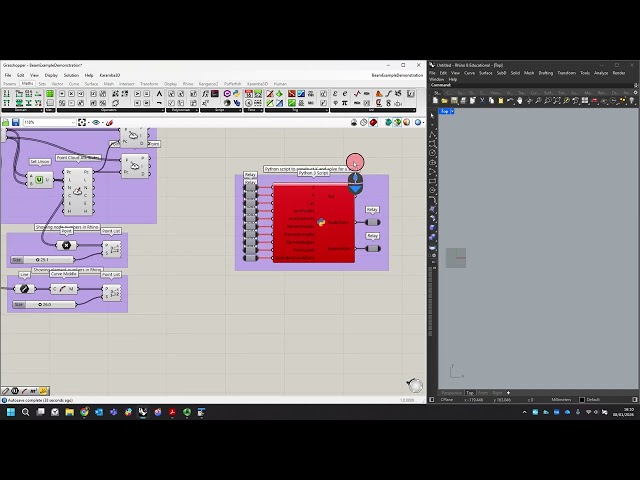This screenshot has width=640, height=480.
Task: Click the New file icon in the Rhino toolbar
Action: point(435,100)
